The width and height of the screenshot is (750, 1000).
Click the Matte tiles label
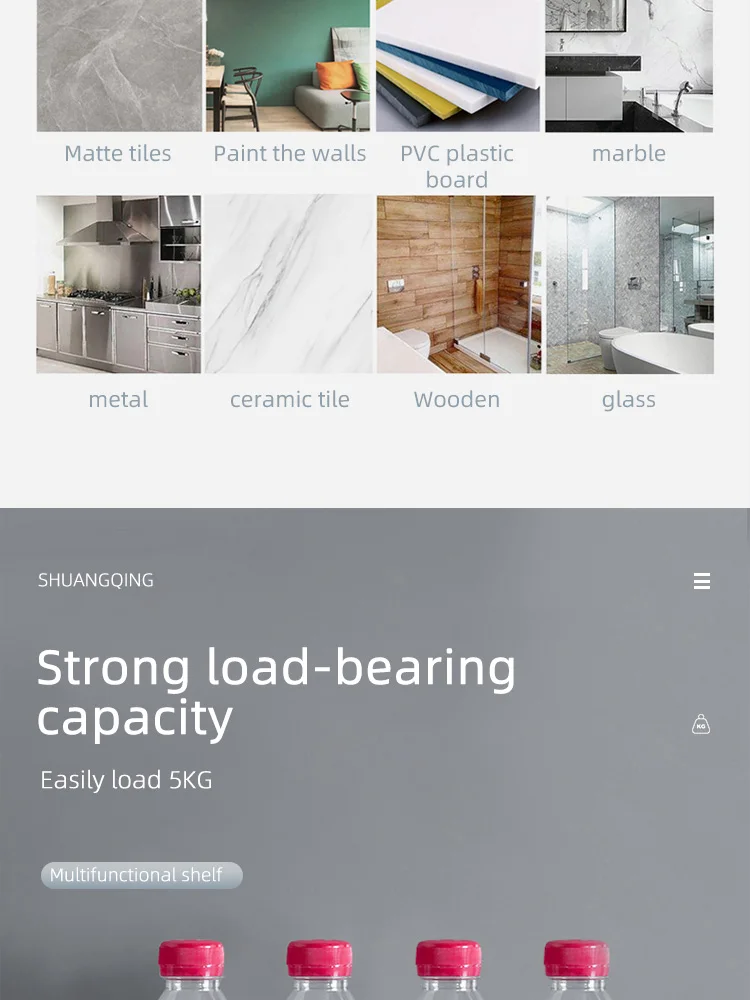[x=118, y=154]
